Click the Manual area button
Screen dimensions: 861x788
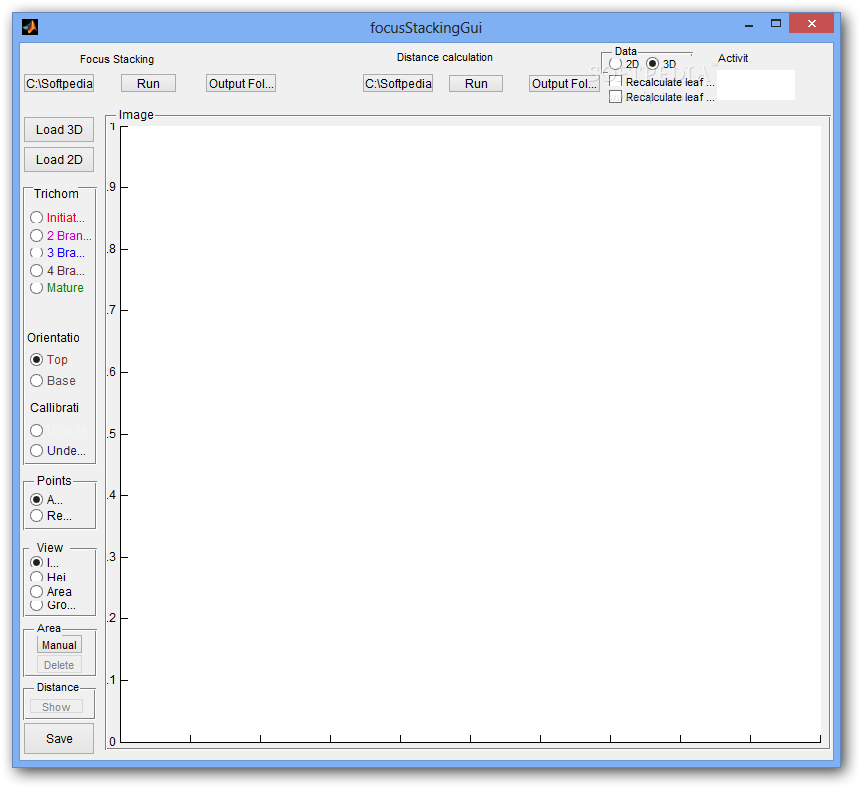click(59, 645)
